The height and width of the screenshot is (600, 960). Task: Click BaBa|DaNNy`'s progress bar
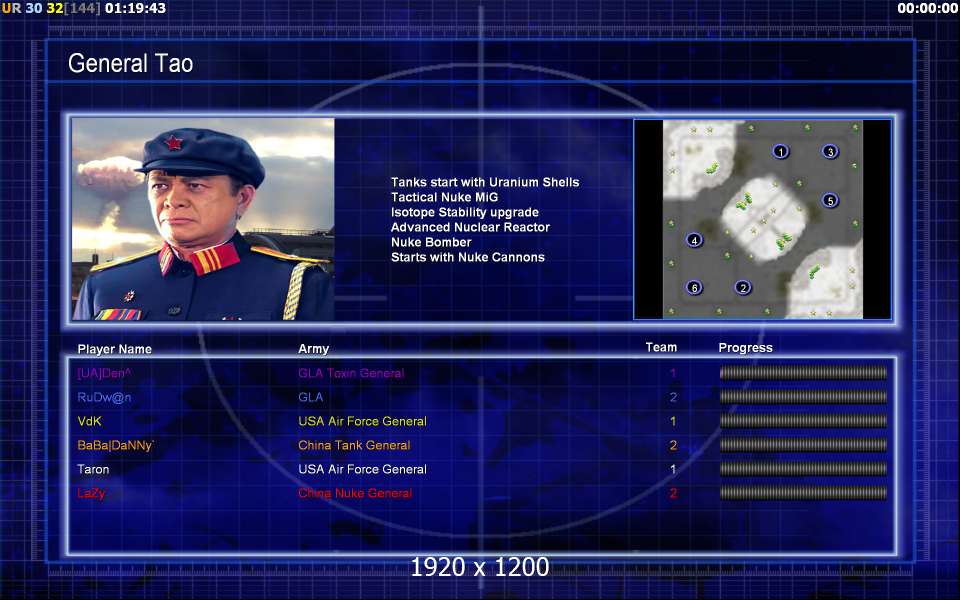[x=803, y=445]
